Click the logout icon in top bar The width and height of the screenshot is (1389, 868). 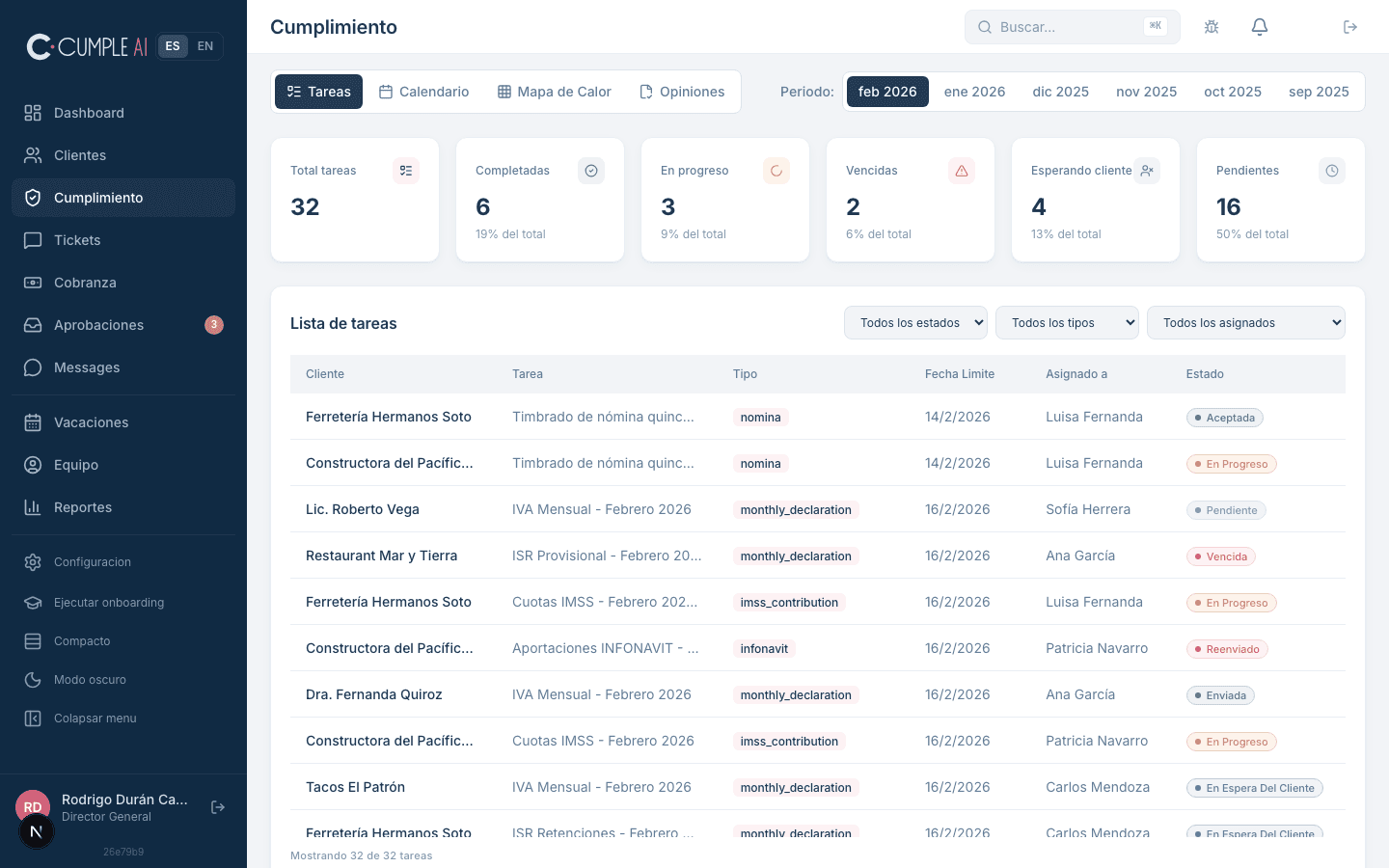1350,27
